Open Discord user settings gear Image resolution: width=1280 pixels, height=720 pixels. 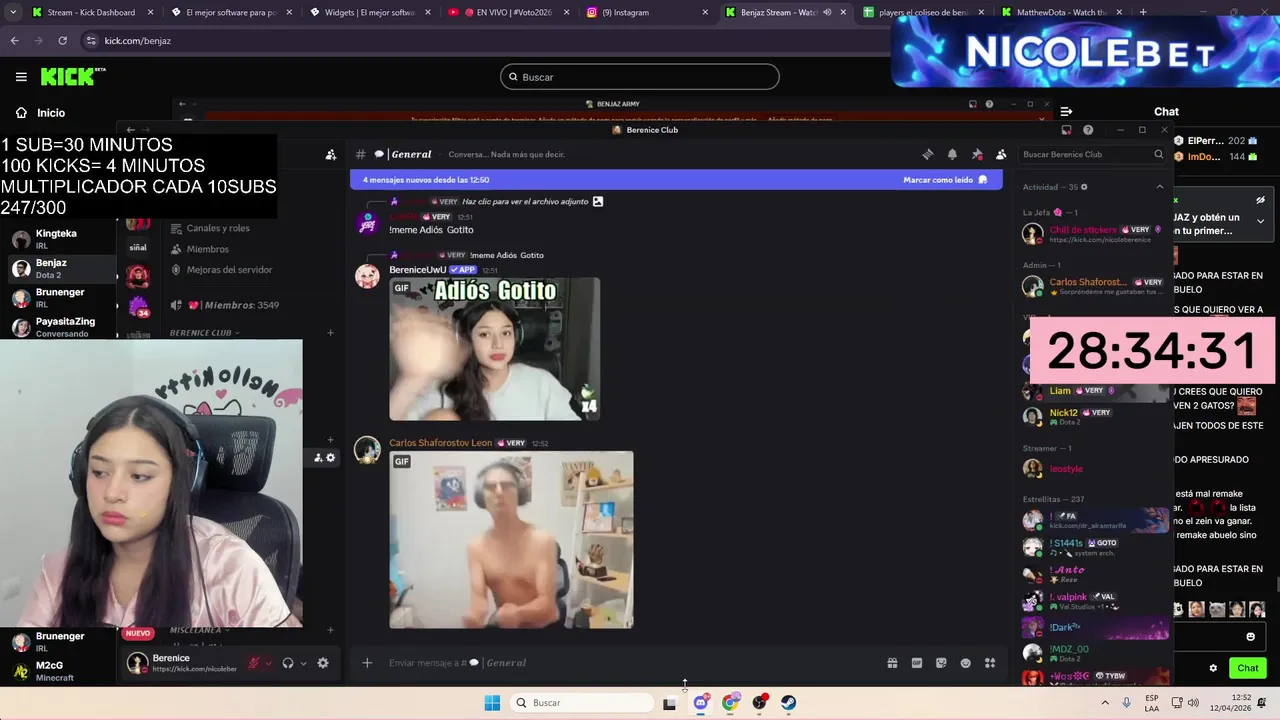pos(323,663)
